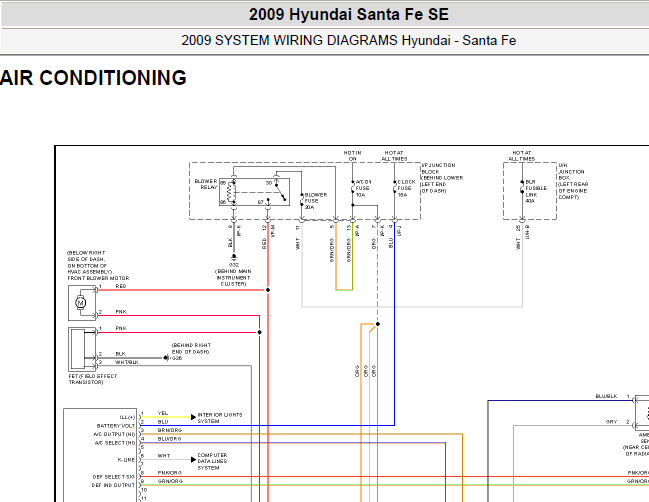This screenshot has width=649, height=502.
Task: Click the FET transistor component box
Action: [x=82, y=349]
